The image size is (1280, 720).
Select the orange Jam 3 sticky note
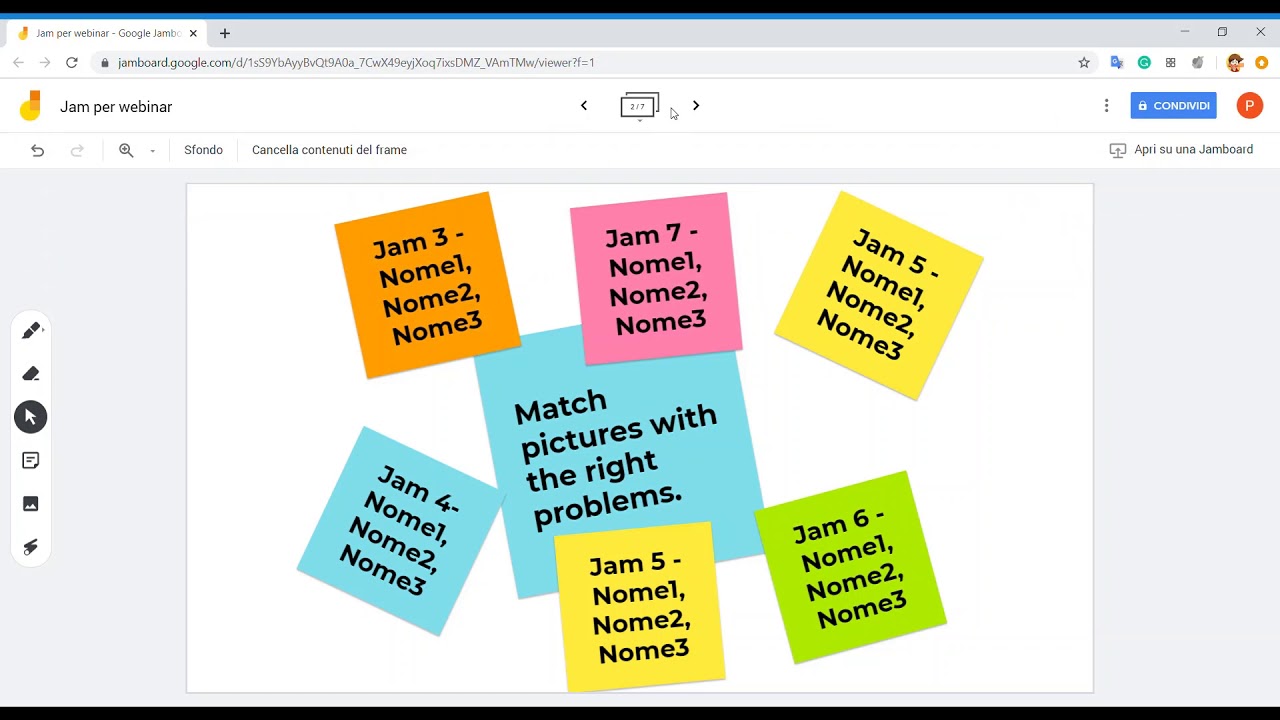[427, 285]
